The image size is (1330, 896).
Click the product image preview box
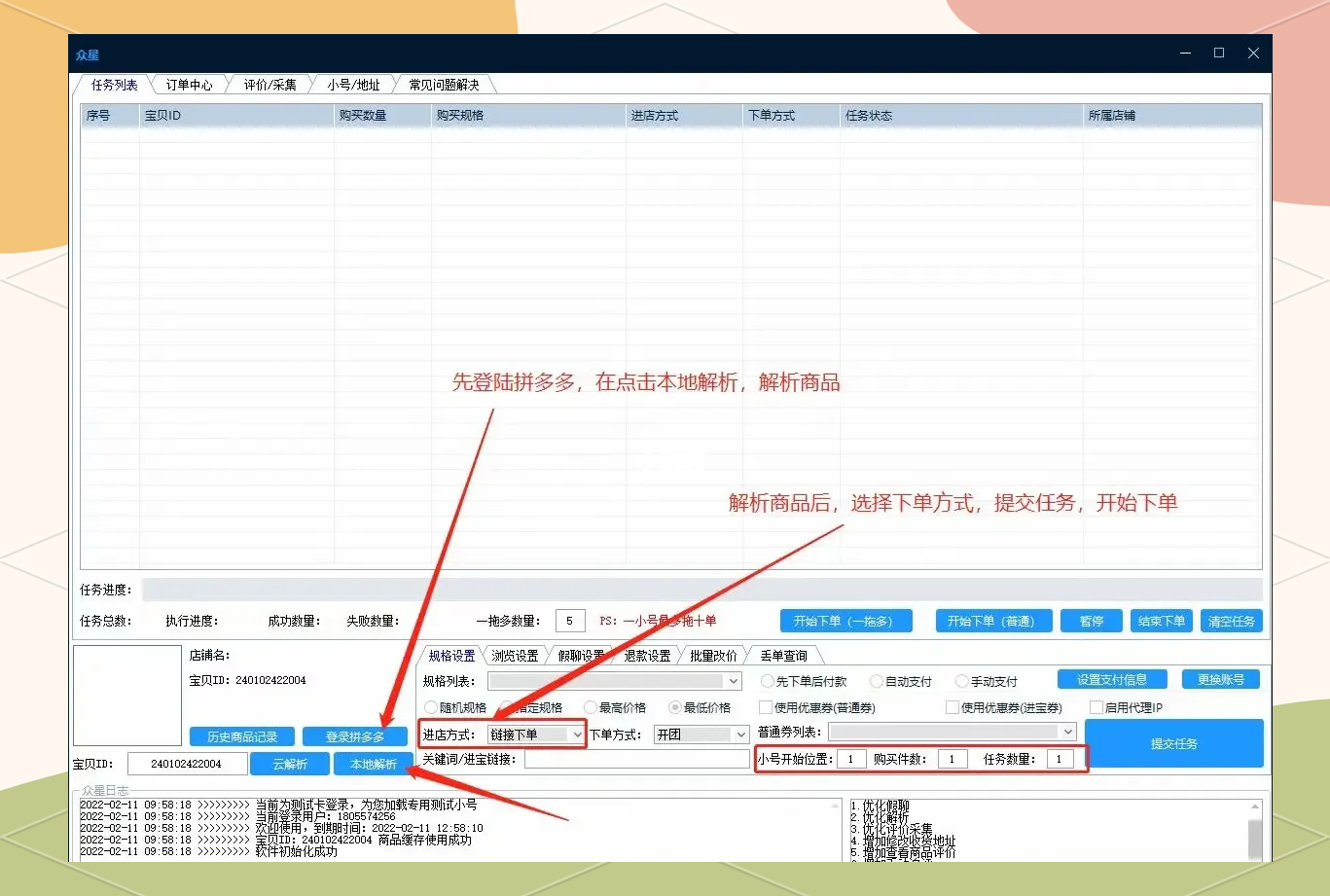pyautogui.click(x=127, y=696)
